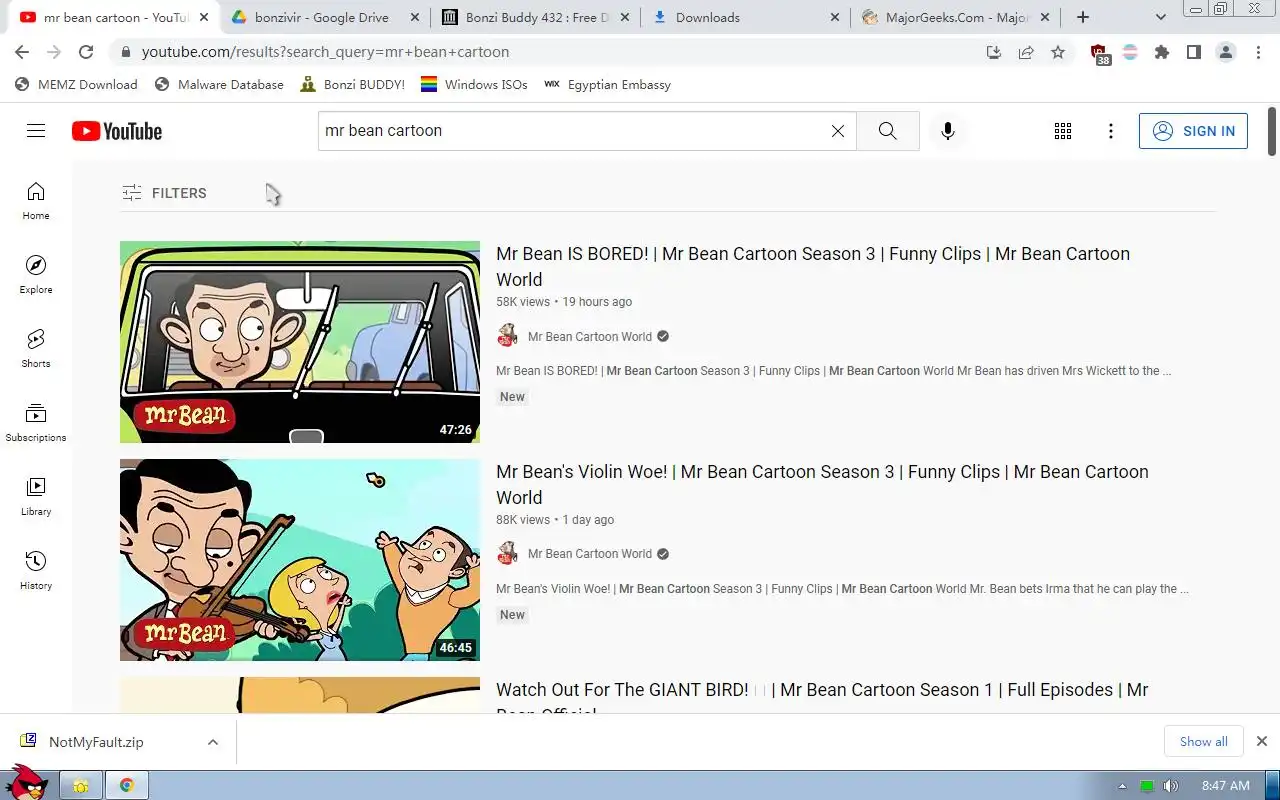Open the MEMZ Download bookmark
The width and height of the screenshot is (1280, 800).
[77, 85]
